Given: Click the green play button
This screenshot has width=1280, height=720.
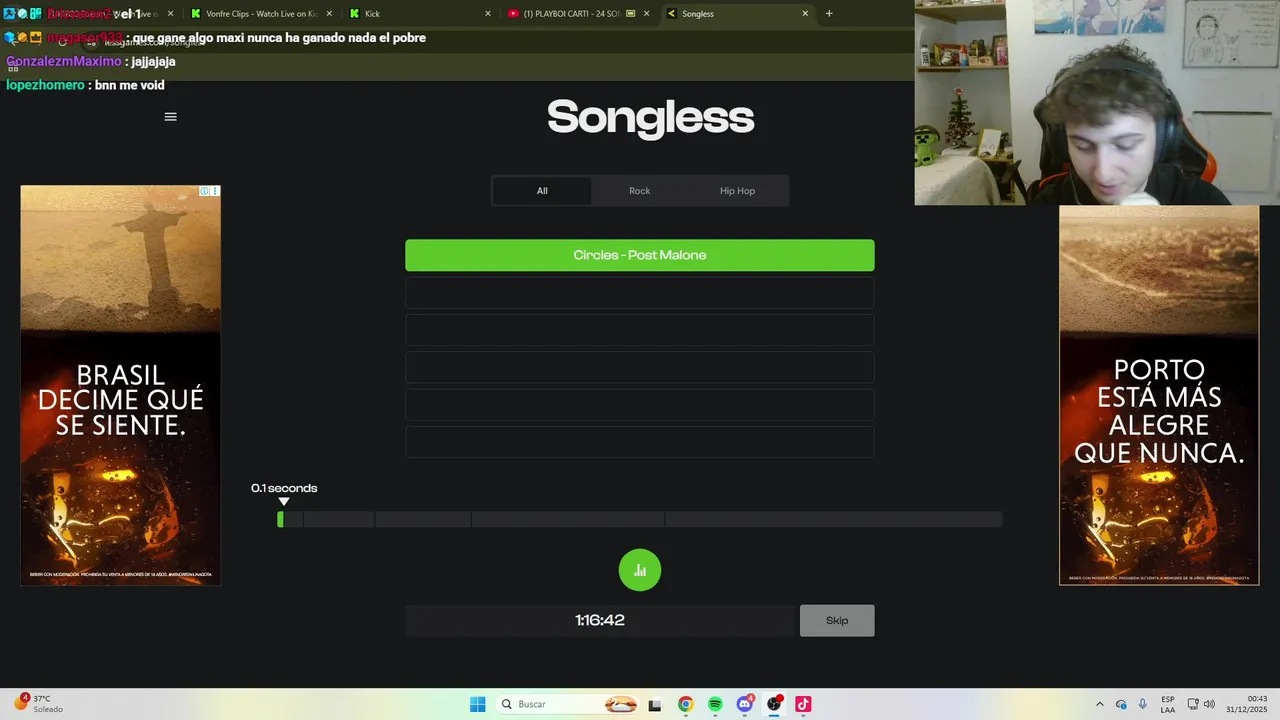Looking at the screenshot, I should pyautogui.click(x=640, y=570).
